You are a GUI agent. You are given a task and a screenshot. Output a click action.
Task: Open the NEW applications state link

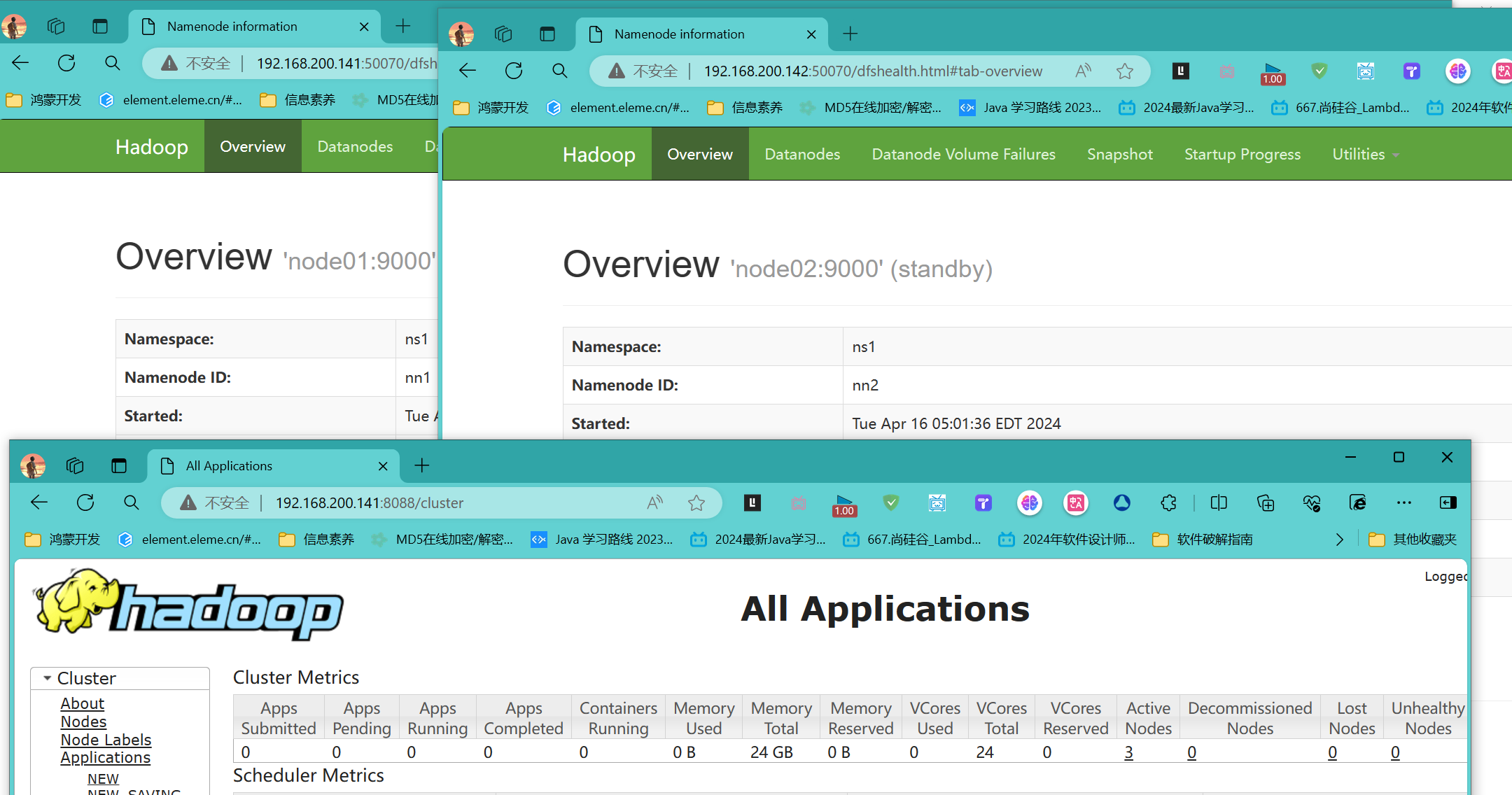(103, 779)
